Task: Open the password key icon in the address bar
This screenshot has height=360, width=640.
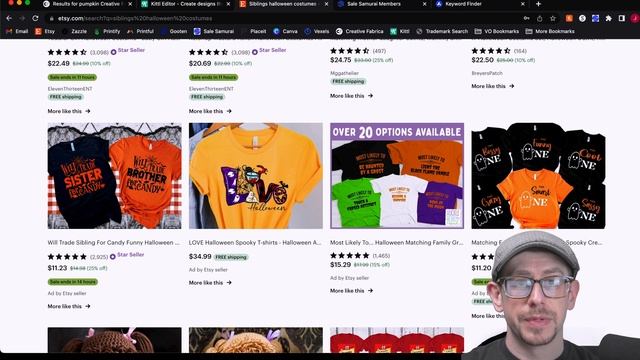Action: tap(527, 18)
